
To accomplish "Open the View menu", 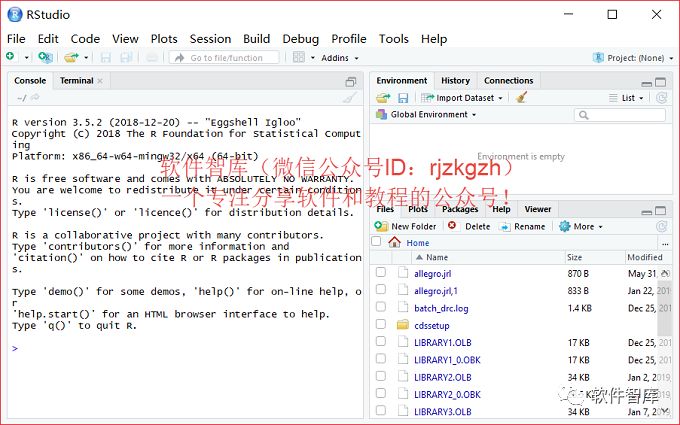I will [x=125, y=39].
